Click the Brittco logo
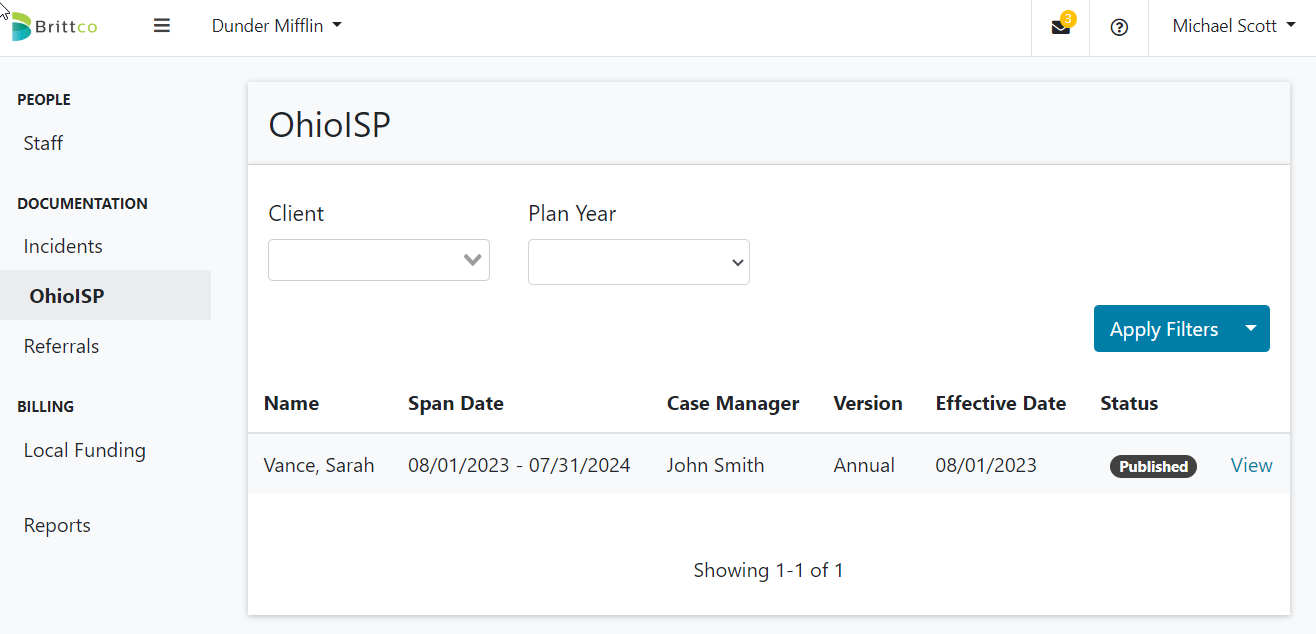The image size is (1316, 634). tap(54, 26)
